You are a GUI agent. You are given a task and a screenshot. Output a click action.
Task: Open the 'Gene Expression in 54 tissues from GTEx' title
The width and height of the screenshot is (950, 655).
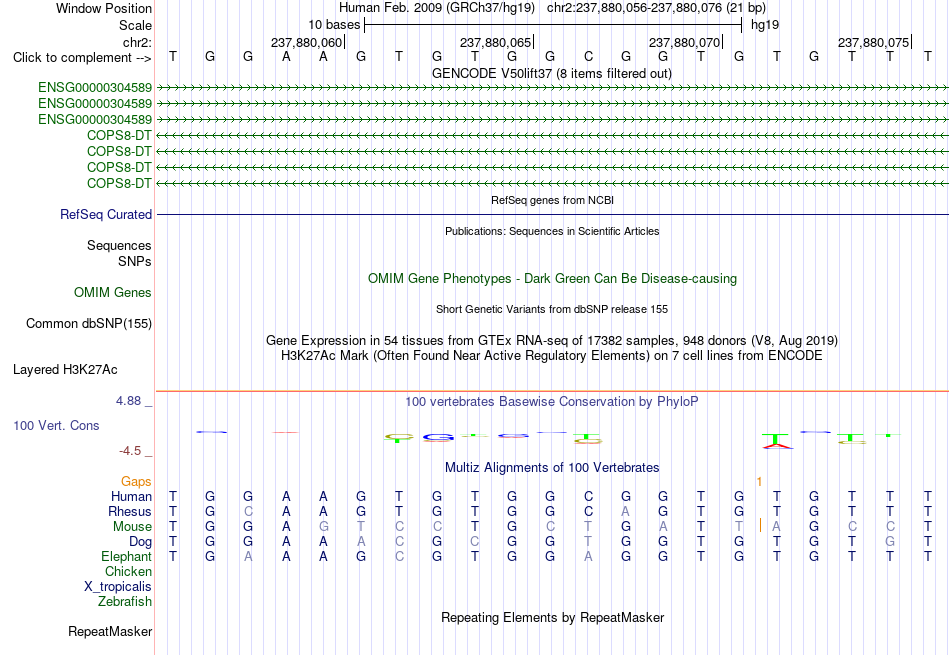(x=552, y=341)
